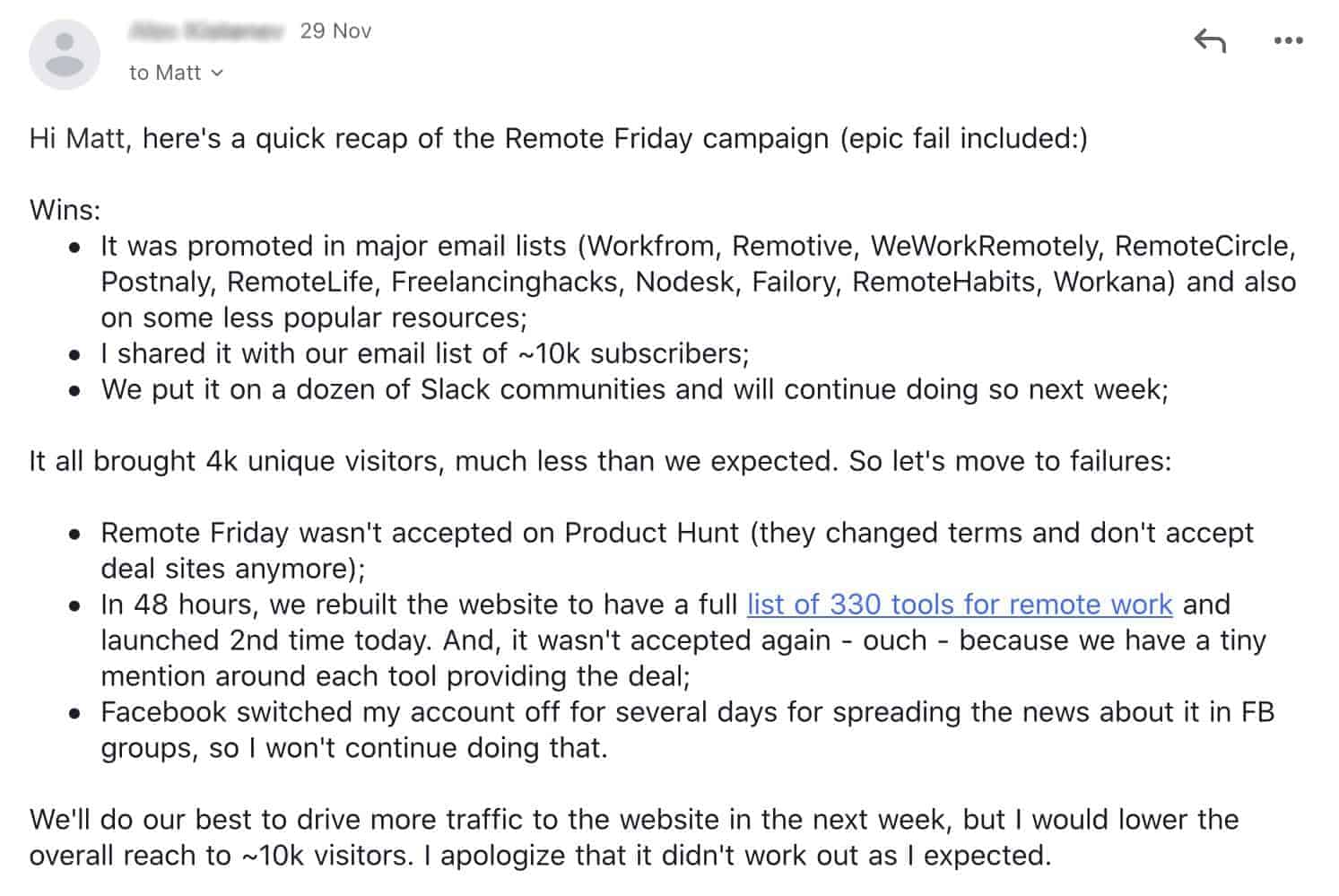Image resolution: width=1339 pixels, height=896 pixels.
Task: Click the reply arrow icon
Action: click(x=1209, y=40)
